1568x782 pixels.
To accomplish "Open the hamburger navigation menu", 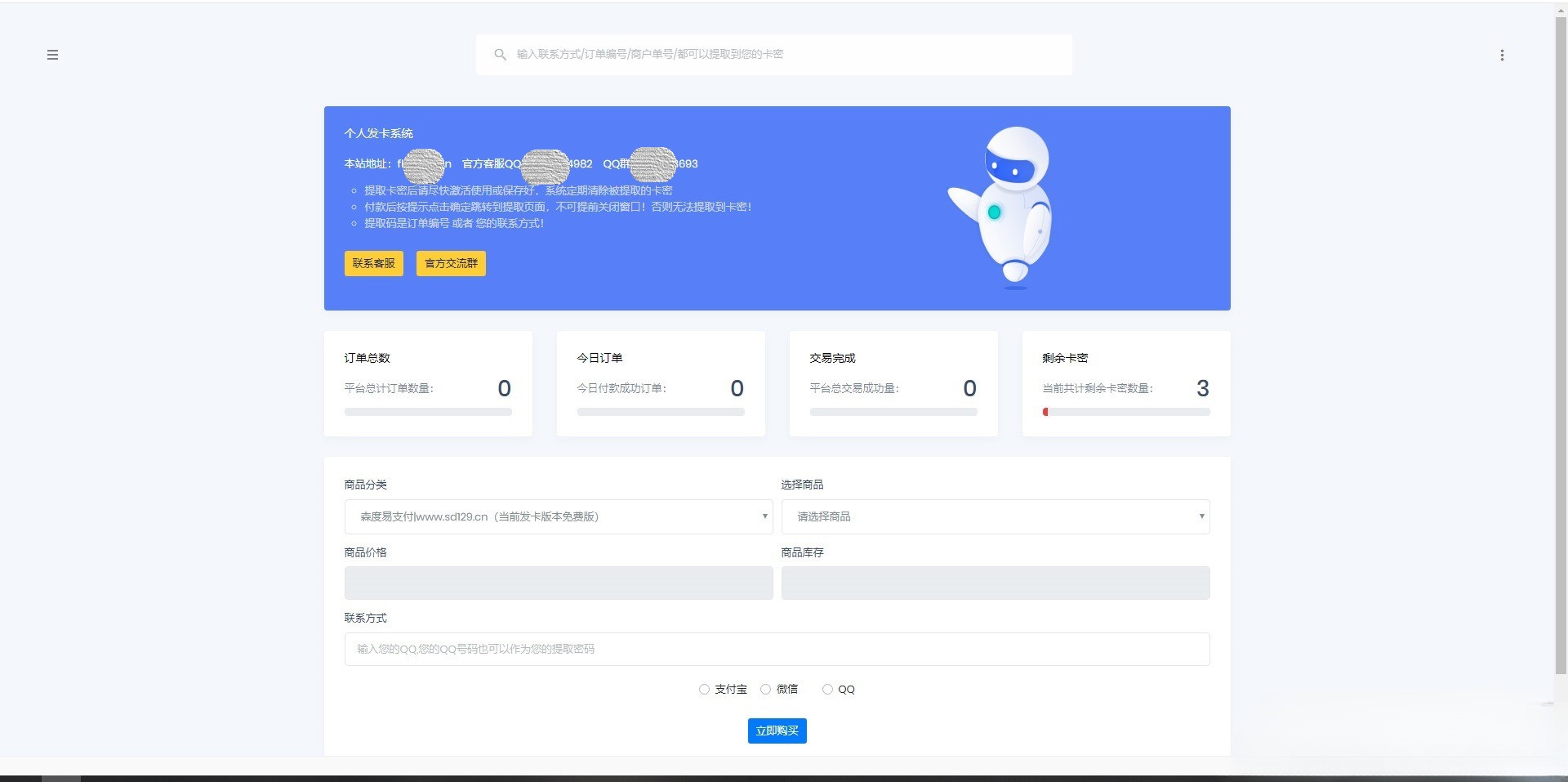I will point(52,55).
